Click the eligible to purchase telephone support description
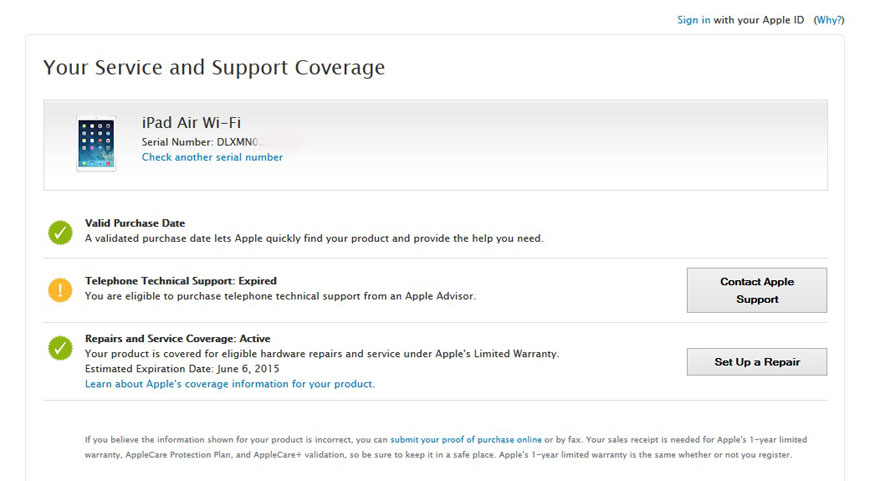 [x=280, y=296]
